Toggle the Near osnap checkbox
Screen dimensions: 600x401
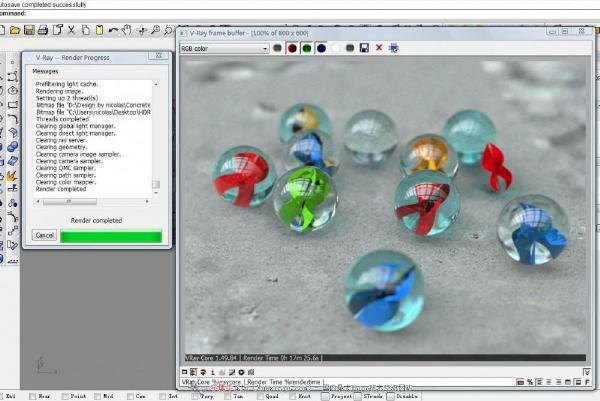click(33, 396)
